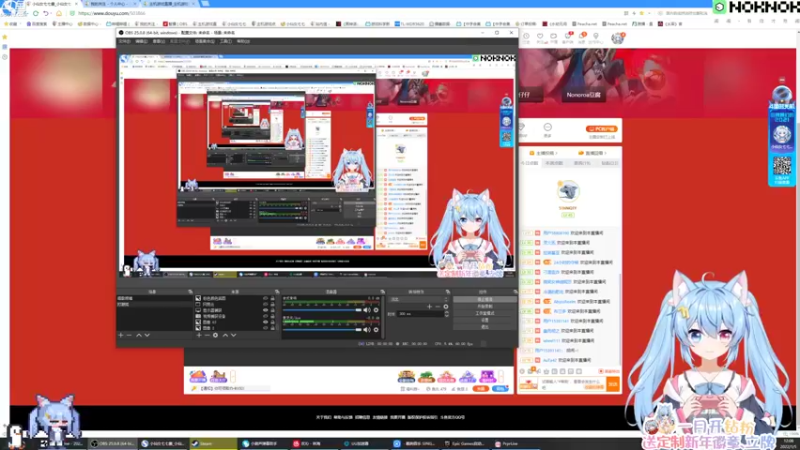Open the Edit menu in OBS
This screenshot has width=800, height=450.
click(x=141, y=41)
